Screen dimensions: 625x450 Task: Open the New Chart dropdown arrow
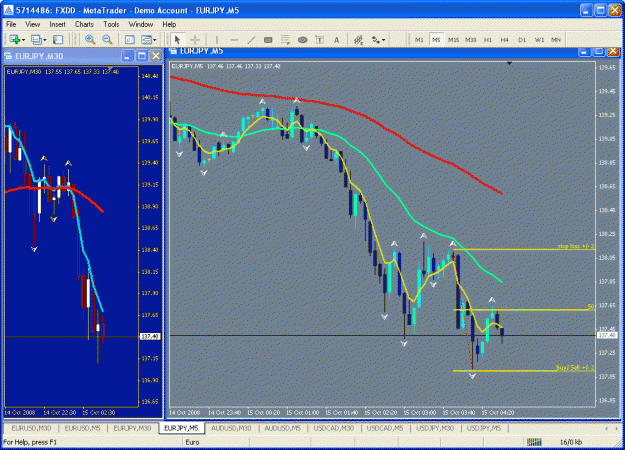(x=24, y=40)
